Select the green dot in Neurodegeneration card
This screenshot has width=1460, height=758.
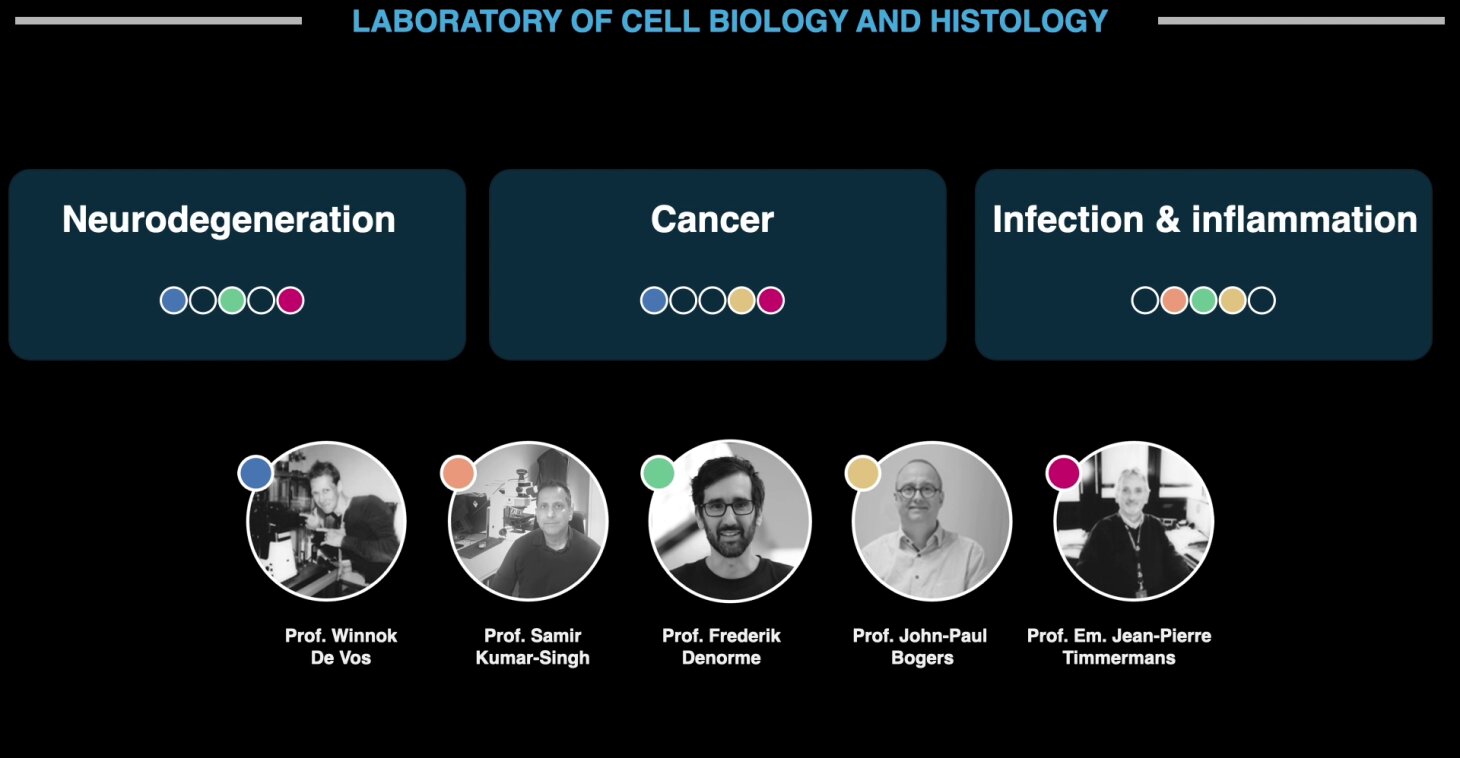[232, 300]
